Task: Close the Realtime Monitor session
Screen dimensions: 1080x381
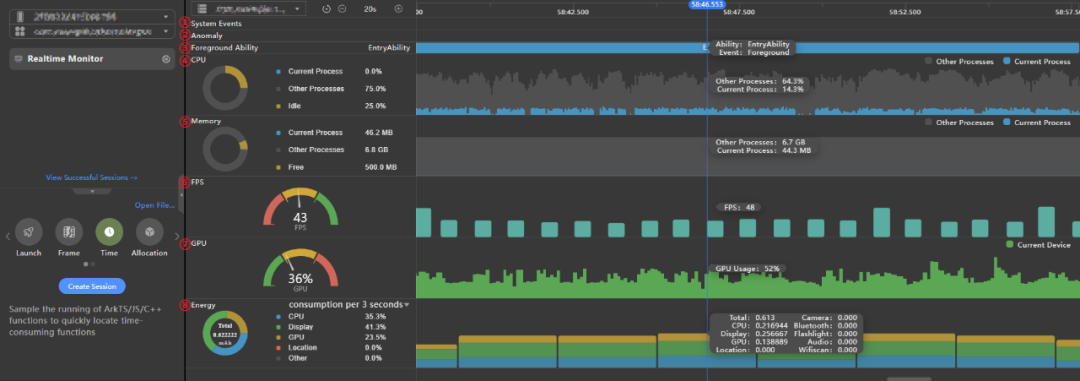Action: 165,59
